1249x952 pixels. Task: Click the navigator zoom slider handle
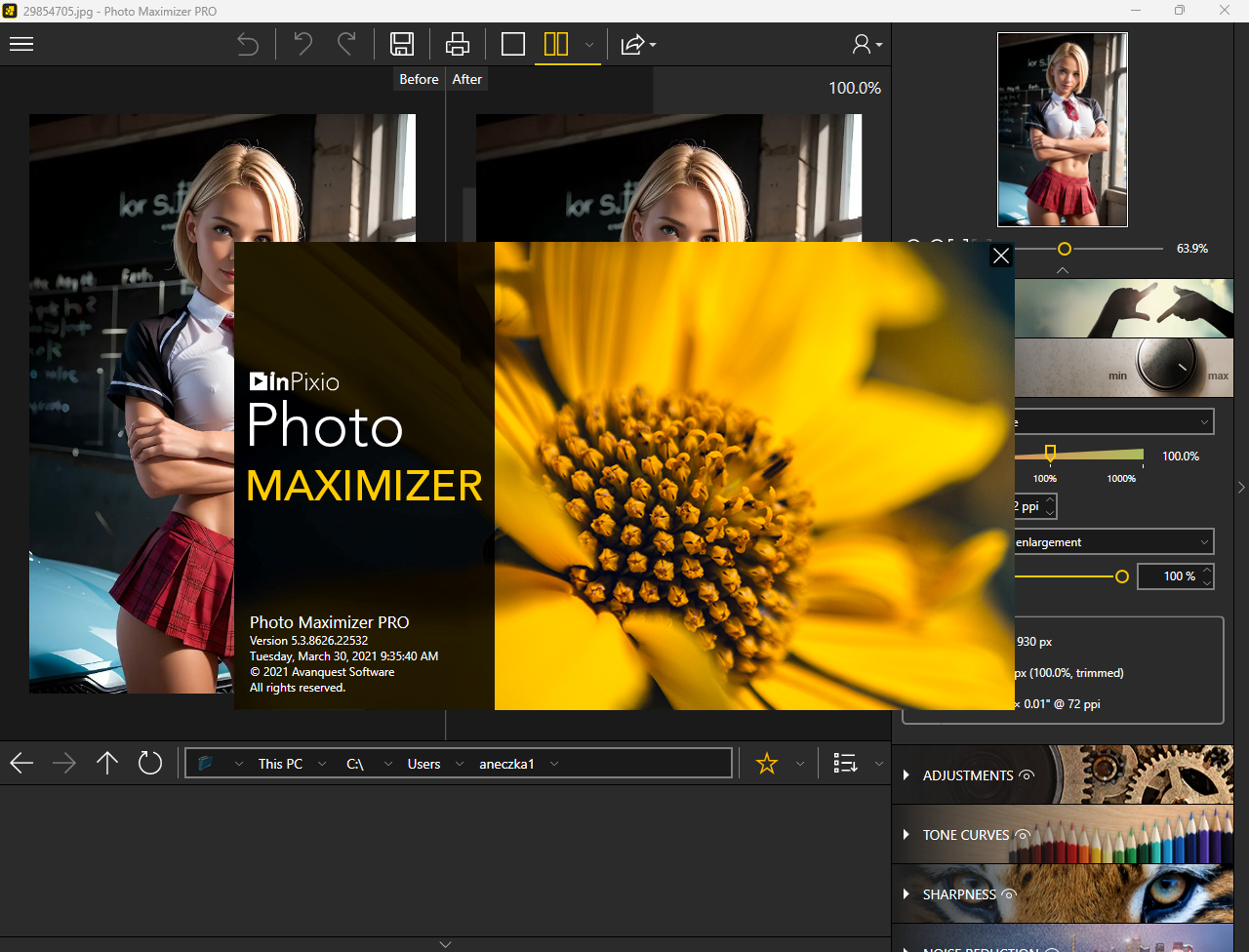pyautogui.click(x=1065, y=249)
